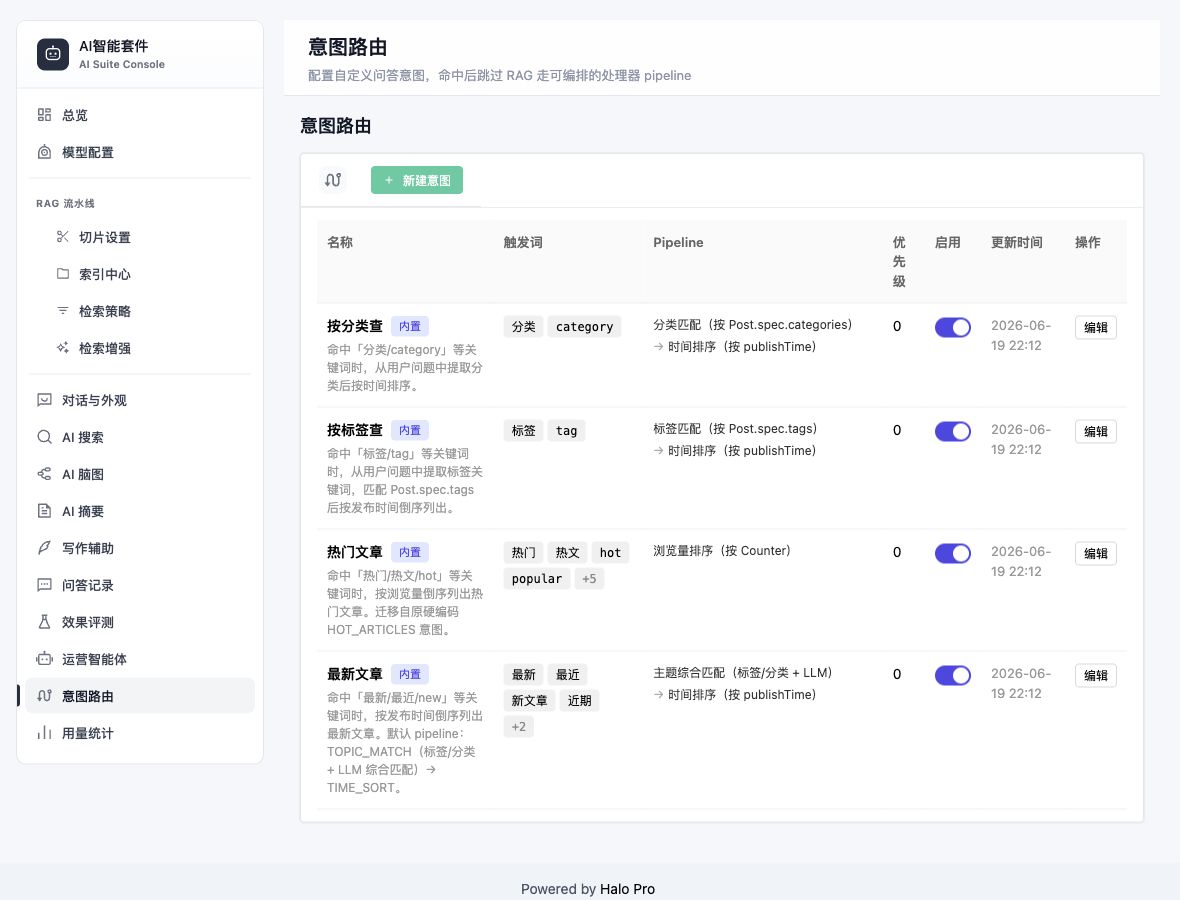The width and height of the screenshot is (1180, 900).
Task: Edit the 最新文章 intent
Action: point(1096,675)
